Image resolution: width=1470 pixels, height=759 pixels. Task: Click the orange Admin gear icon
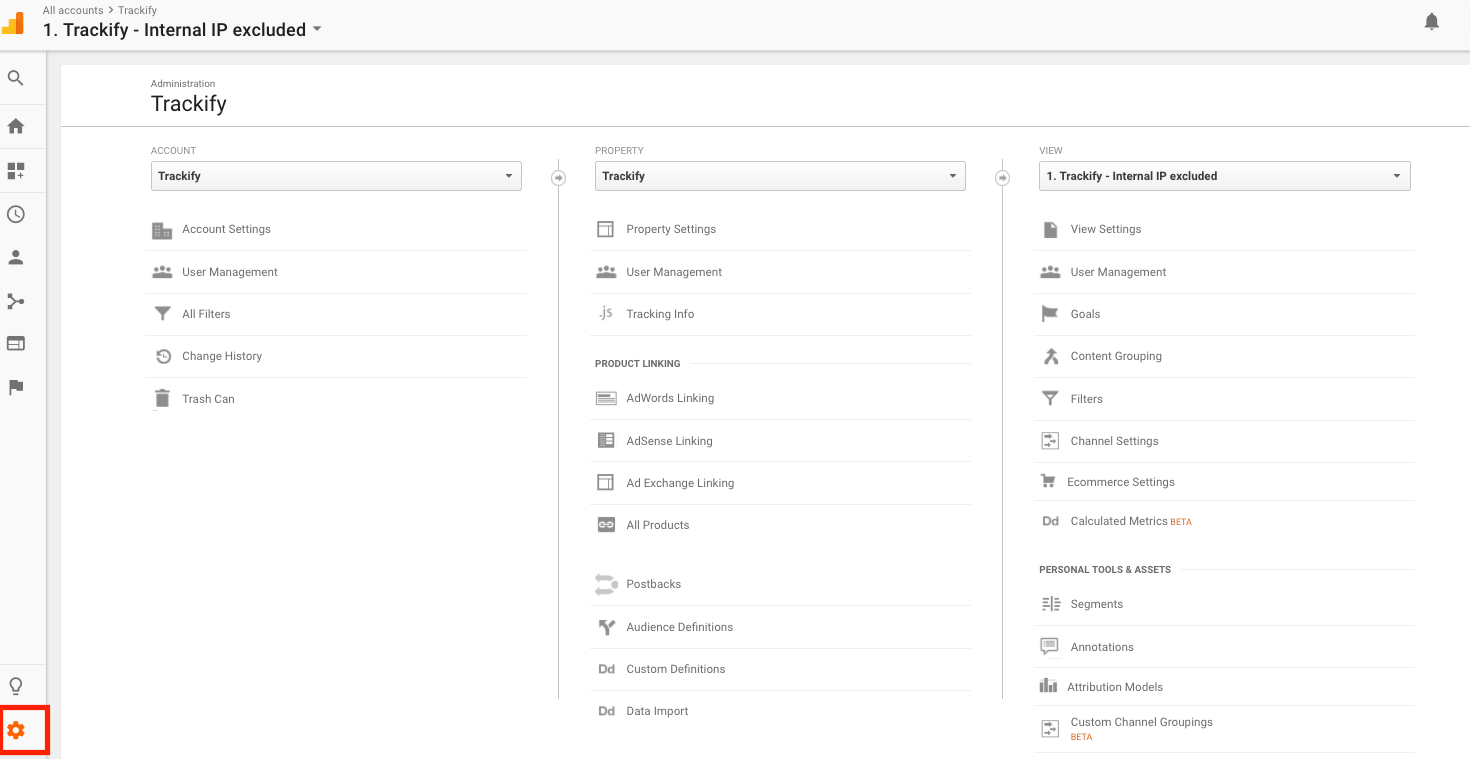click(x=16, y=731)
